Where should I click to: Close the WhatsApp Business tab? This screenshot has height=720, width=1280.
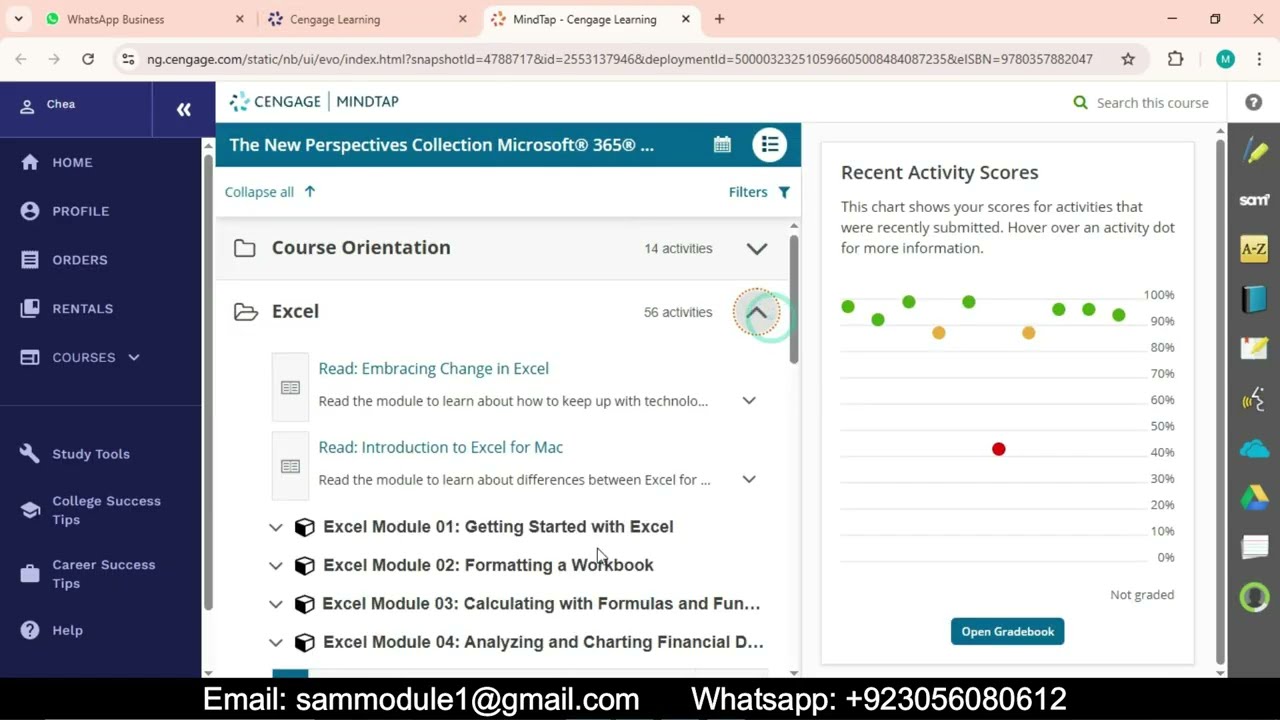(x=239, y=19)
